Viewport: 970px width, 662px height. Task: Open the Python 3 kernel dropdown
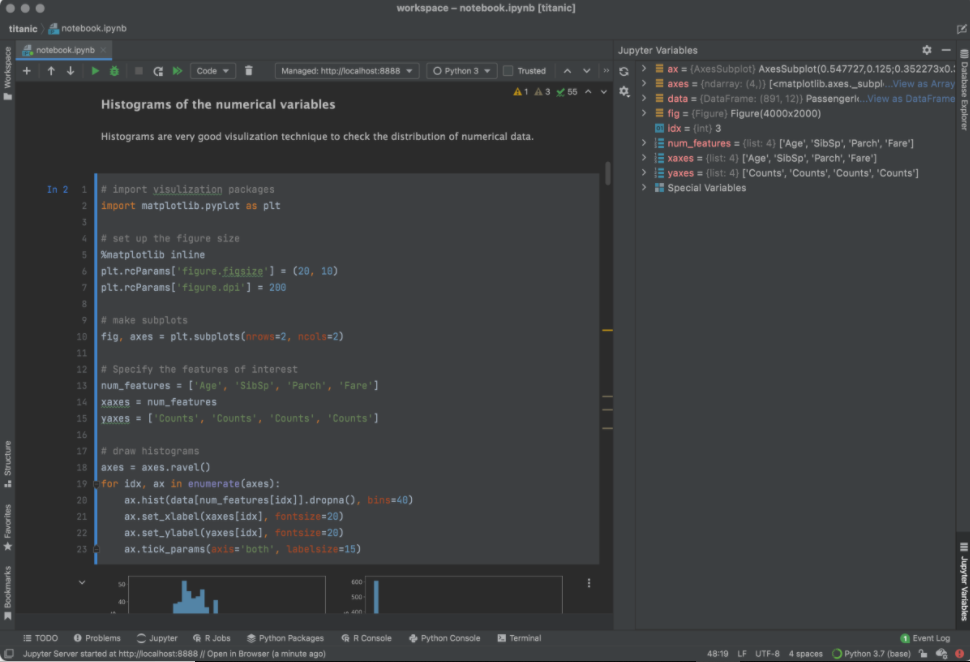(x=460, y=71)
